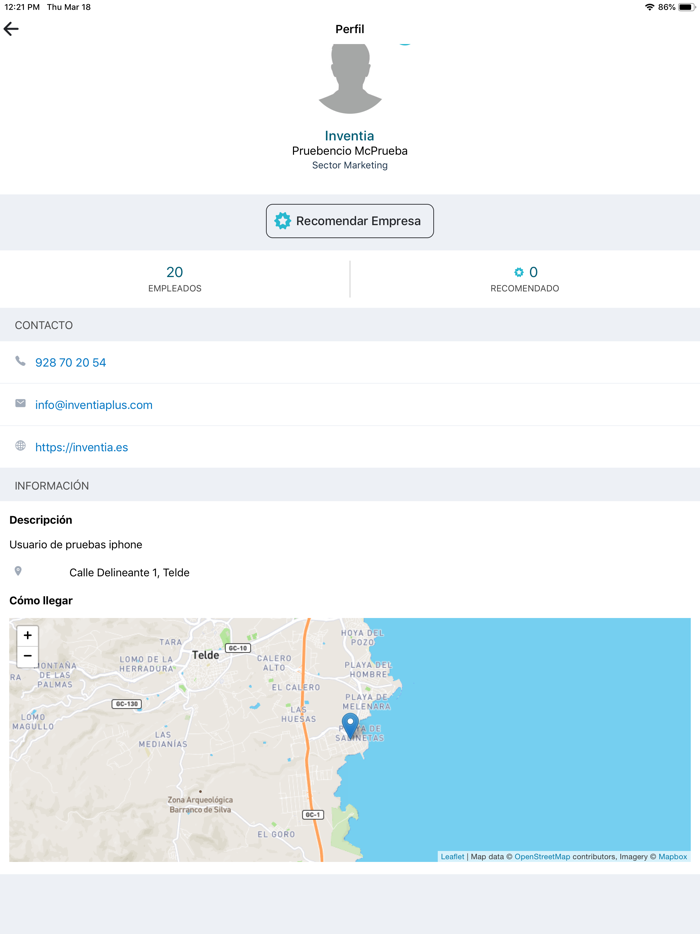Open the Leaflet attribution link
The image size is (700, 934).
click(x=452, y=857)
